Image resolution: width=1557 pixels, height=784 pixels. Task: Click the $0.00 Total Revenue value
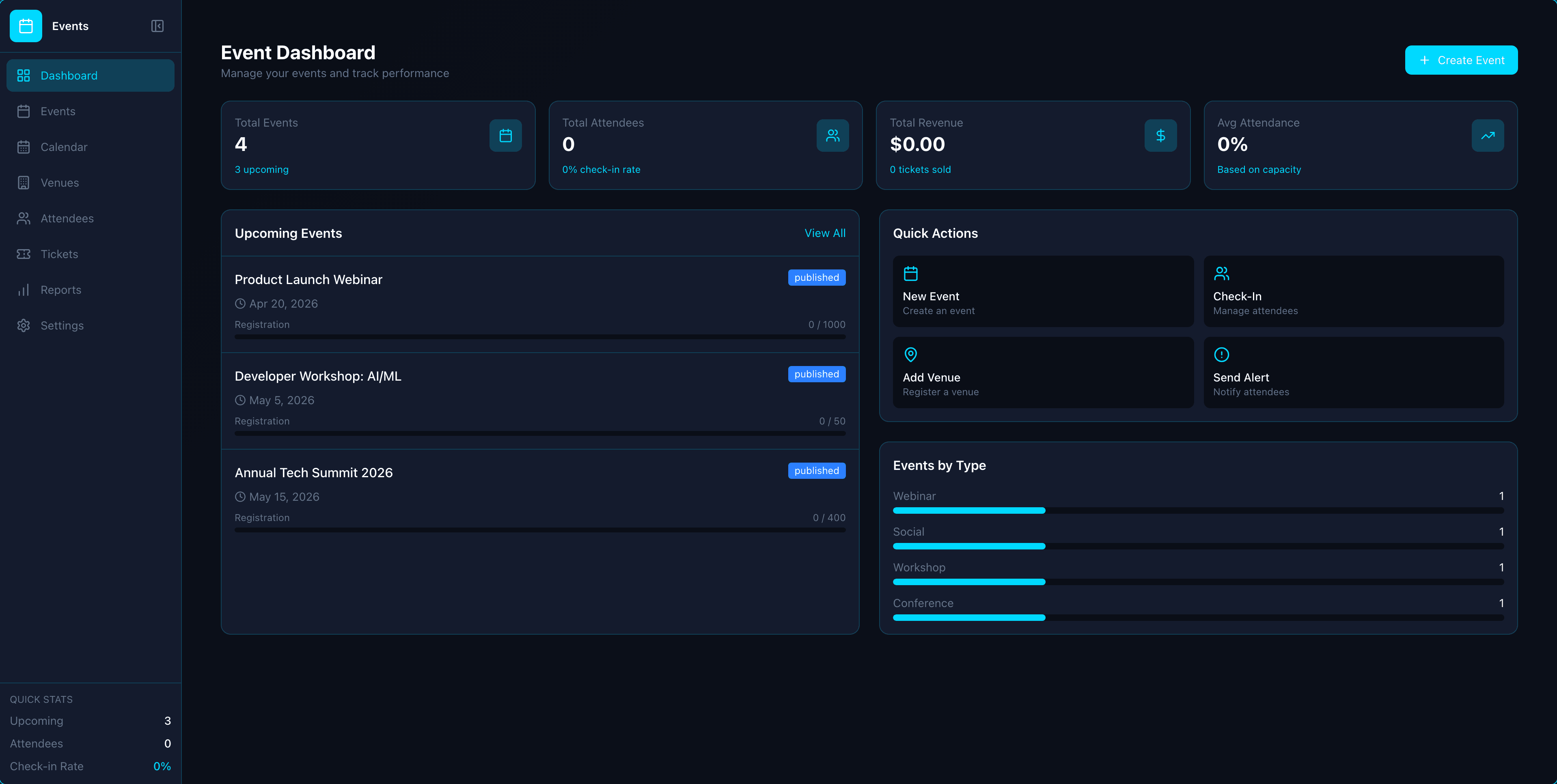pos(917,144)
